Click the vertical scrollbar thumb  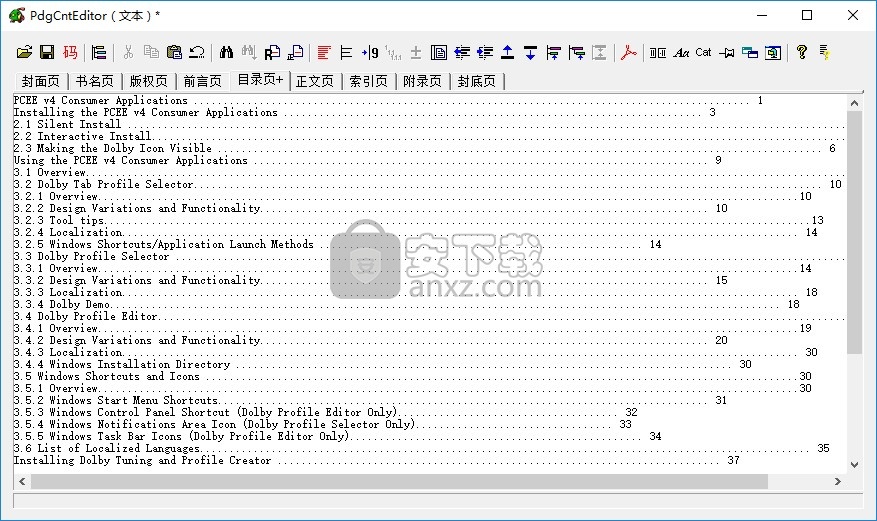854,232
